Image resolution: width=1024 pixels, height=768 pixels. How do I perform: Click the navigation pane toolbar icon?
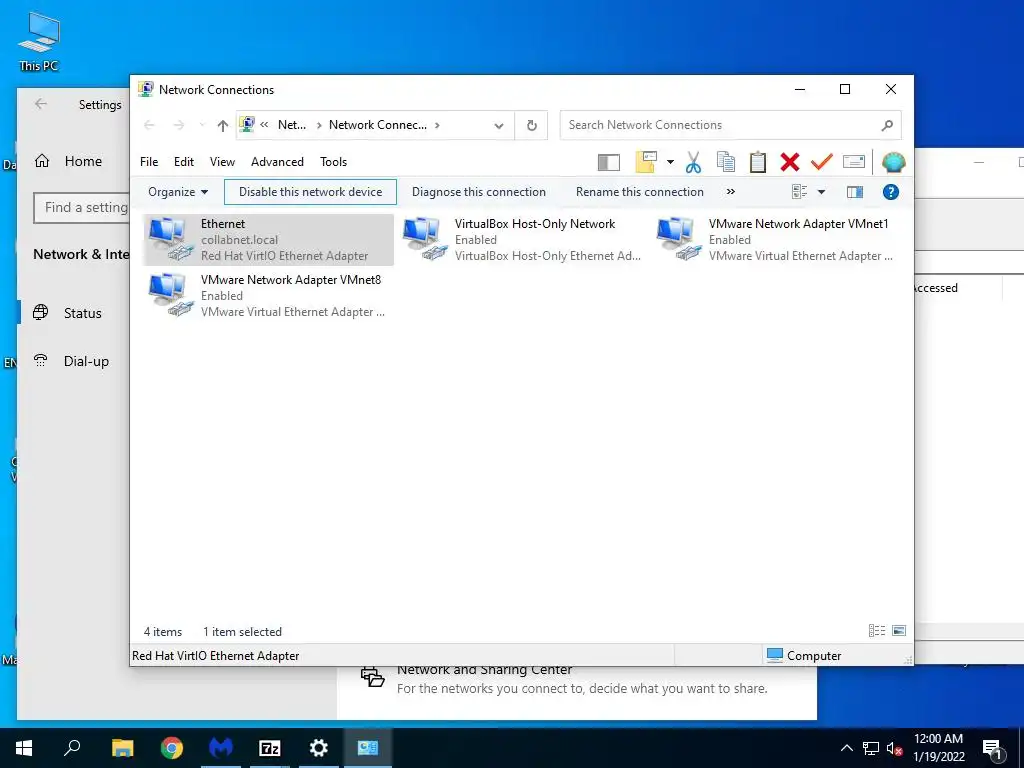click(x=608, y=162)
